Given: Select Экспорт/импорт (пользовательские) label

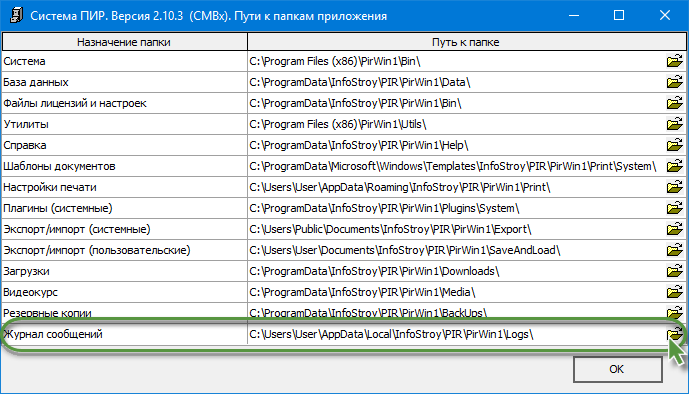Looking at the screenshot, I should click(97, 250).
